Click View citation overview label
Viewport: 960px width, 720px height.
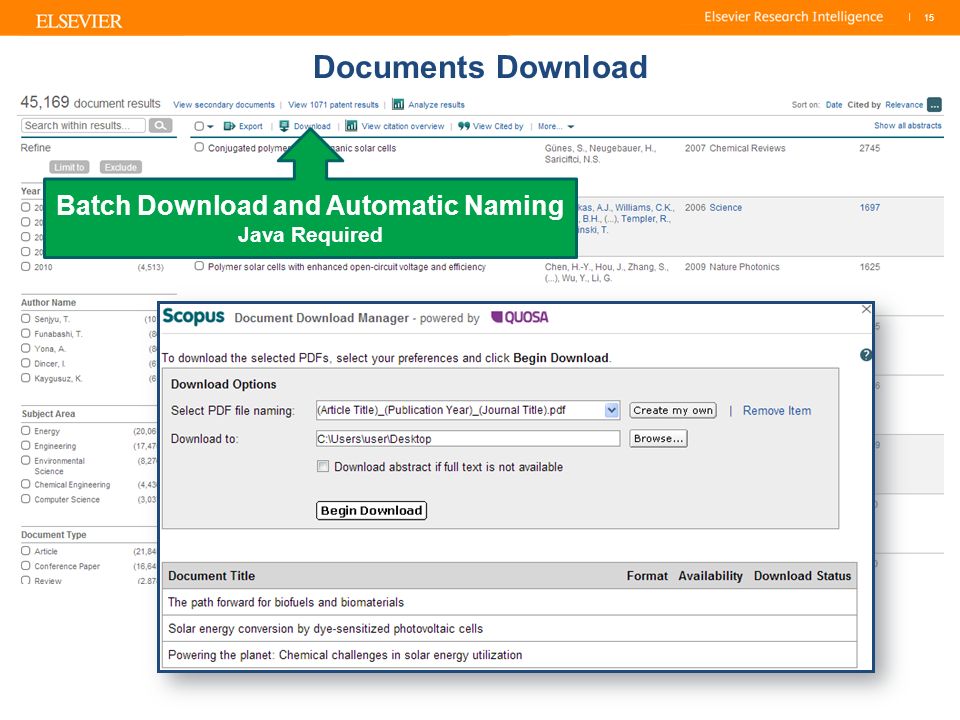(403, 126)
